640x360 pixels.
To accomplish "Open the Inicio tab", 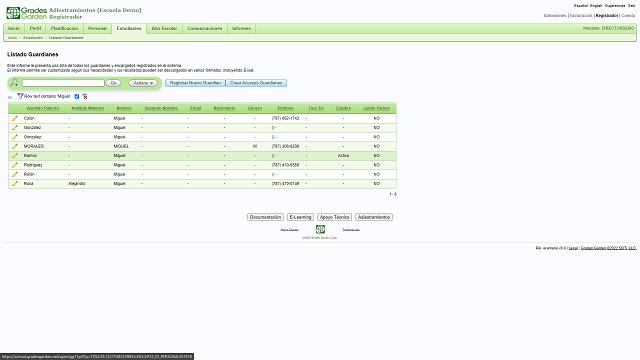I will (14, 29).
